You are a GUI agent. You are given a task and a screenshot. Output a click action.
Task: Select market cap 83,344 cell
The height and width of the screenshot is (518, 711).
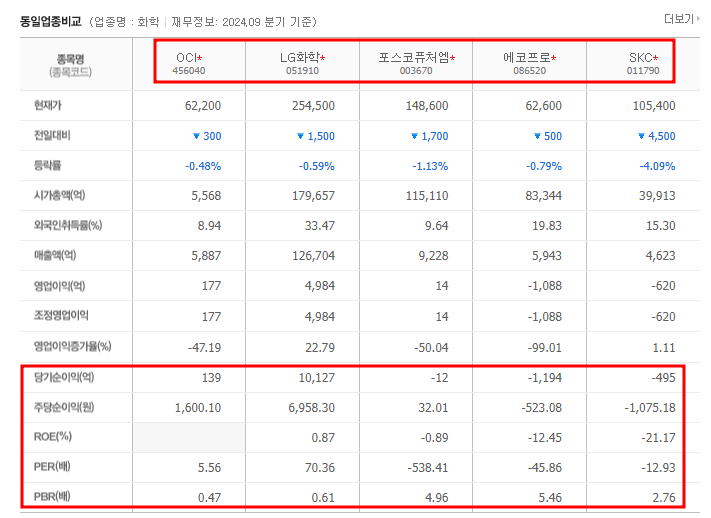[x=543, y=195]
